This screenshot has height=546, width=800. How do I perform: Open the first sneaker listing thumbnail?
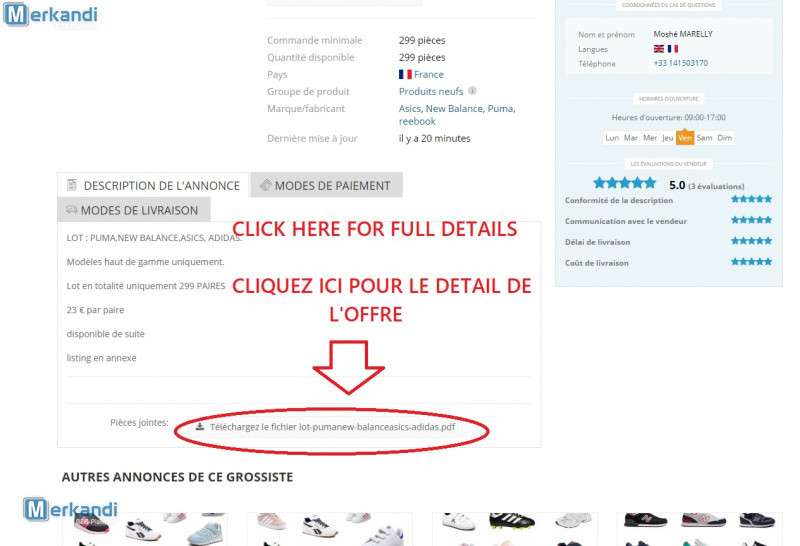(146, 529)
